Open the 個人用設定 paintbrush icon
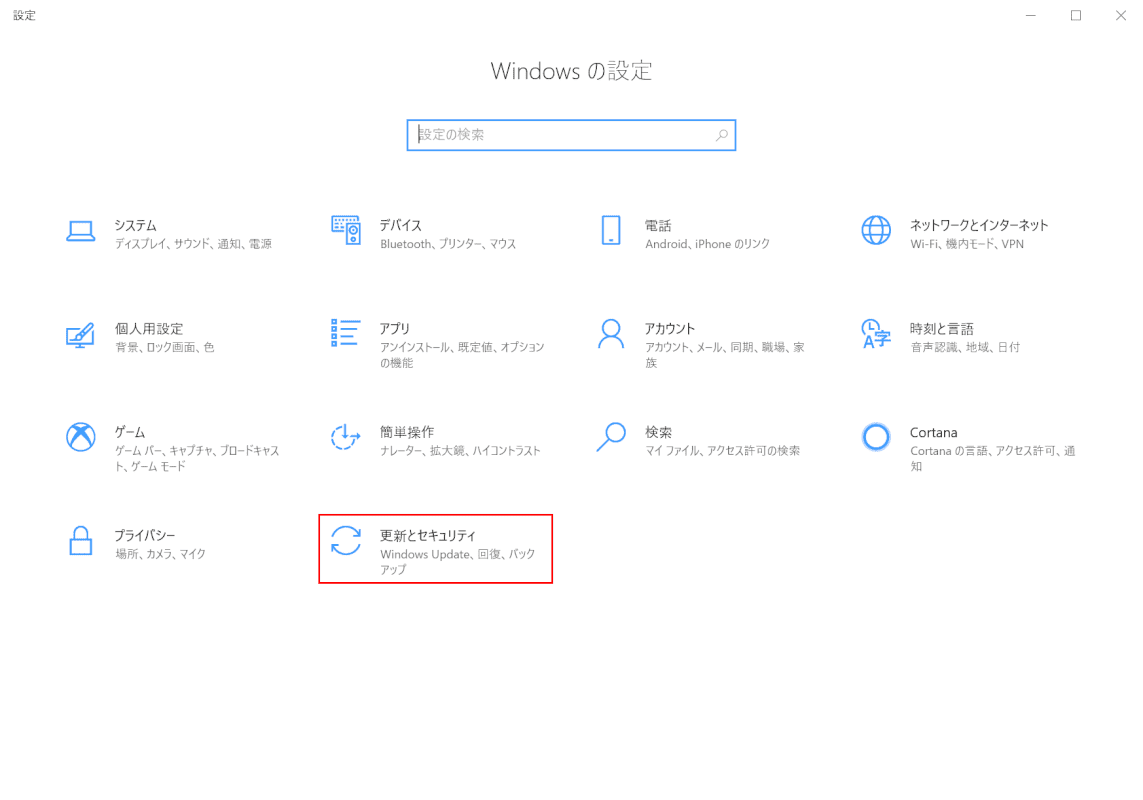 80,335
